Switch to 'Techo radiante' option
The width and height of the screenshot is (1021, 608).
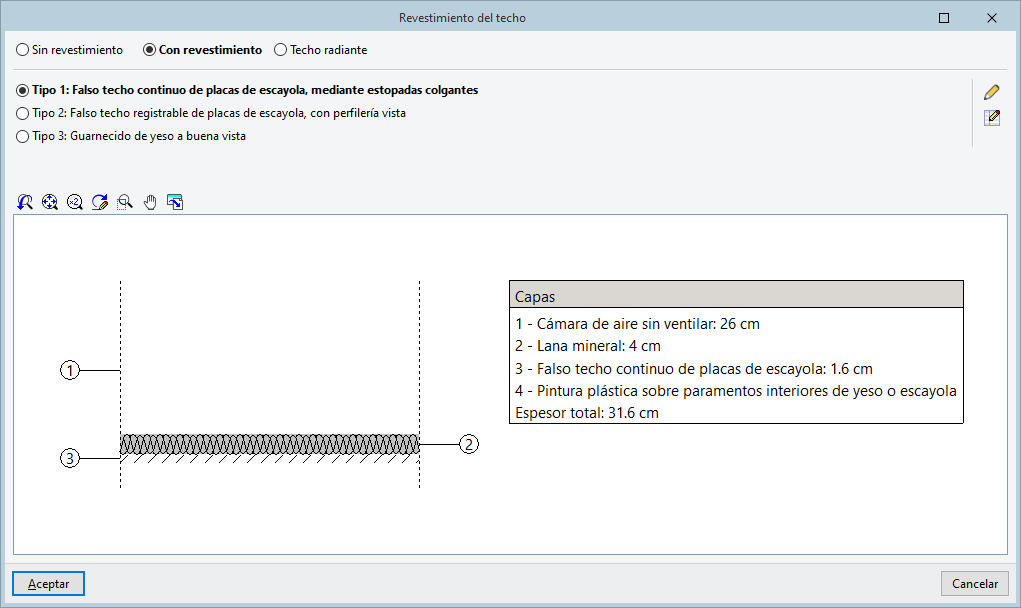(x=281, y=49)
